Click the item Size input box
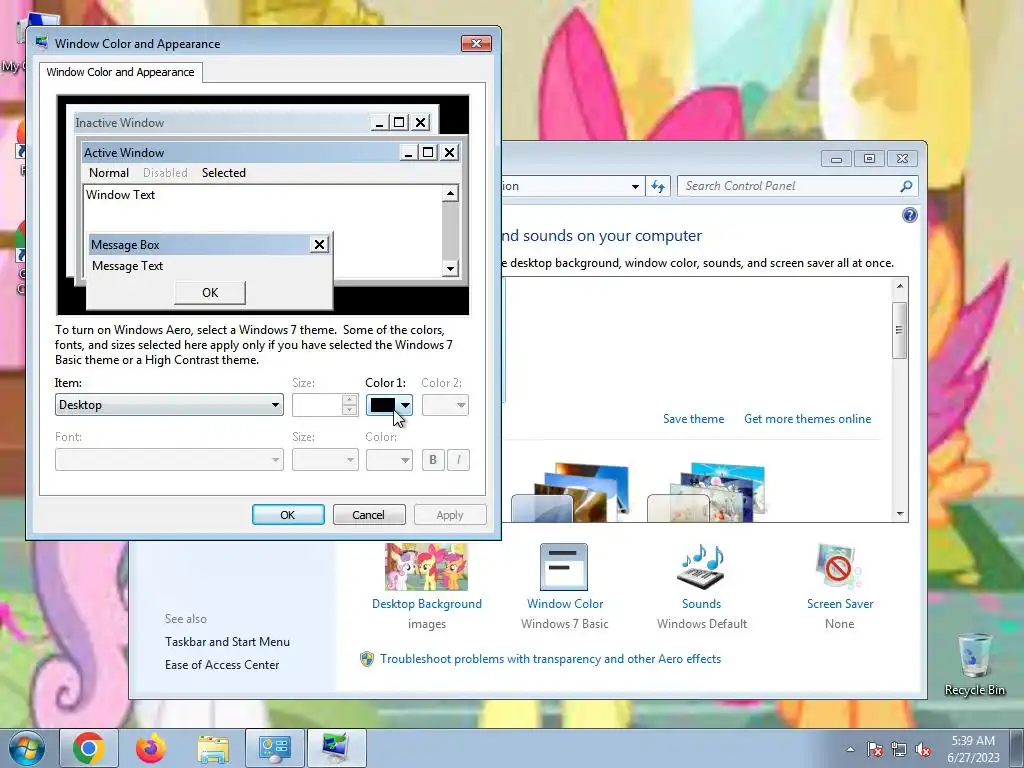This screenshot has width=1024, height=768. point(317,405)
